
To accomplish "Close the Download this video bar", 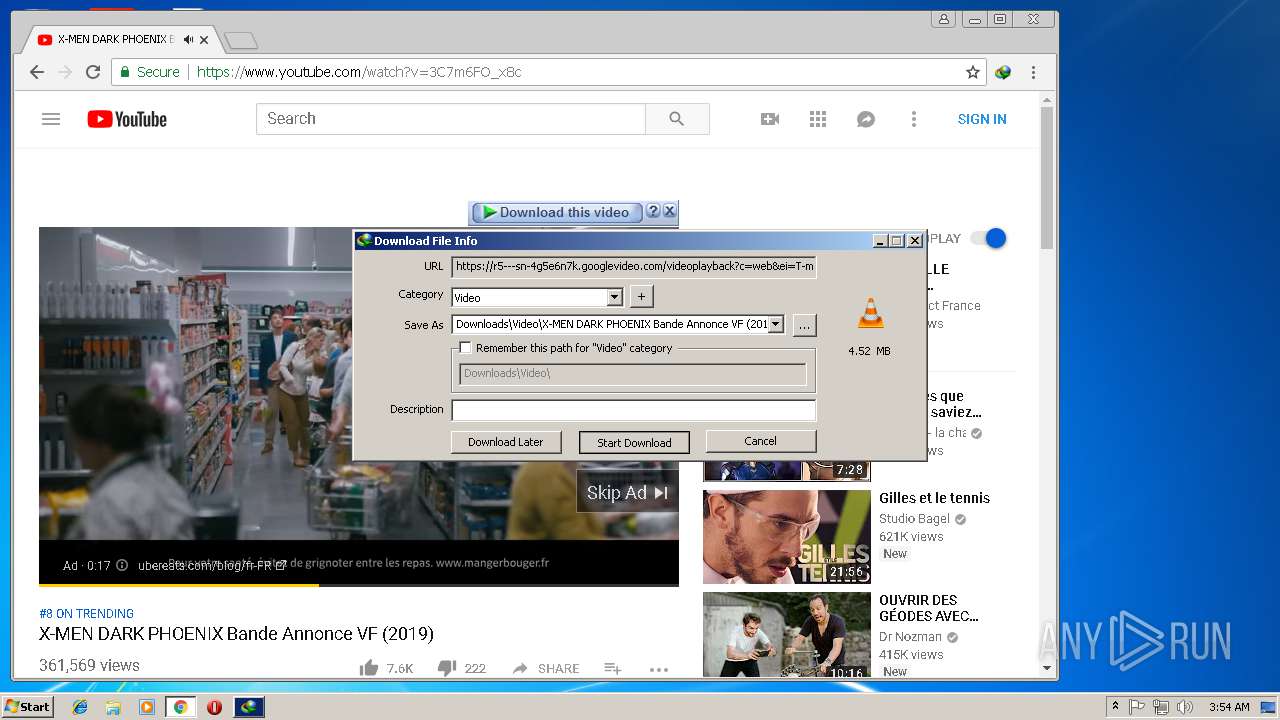I will pyautogui.click(x=670, y=211).
